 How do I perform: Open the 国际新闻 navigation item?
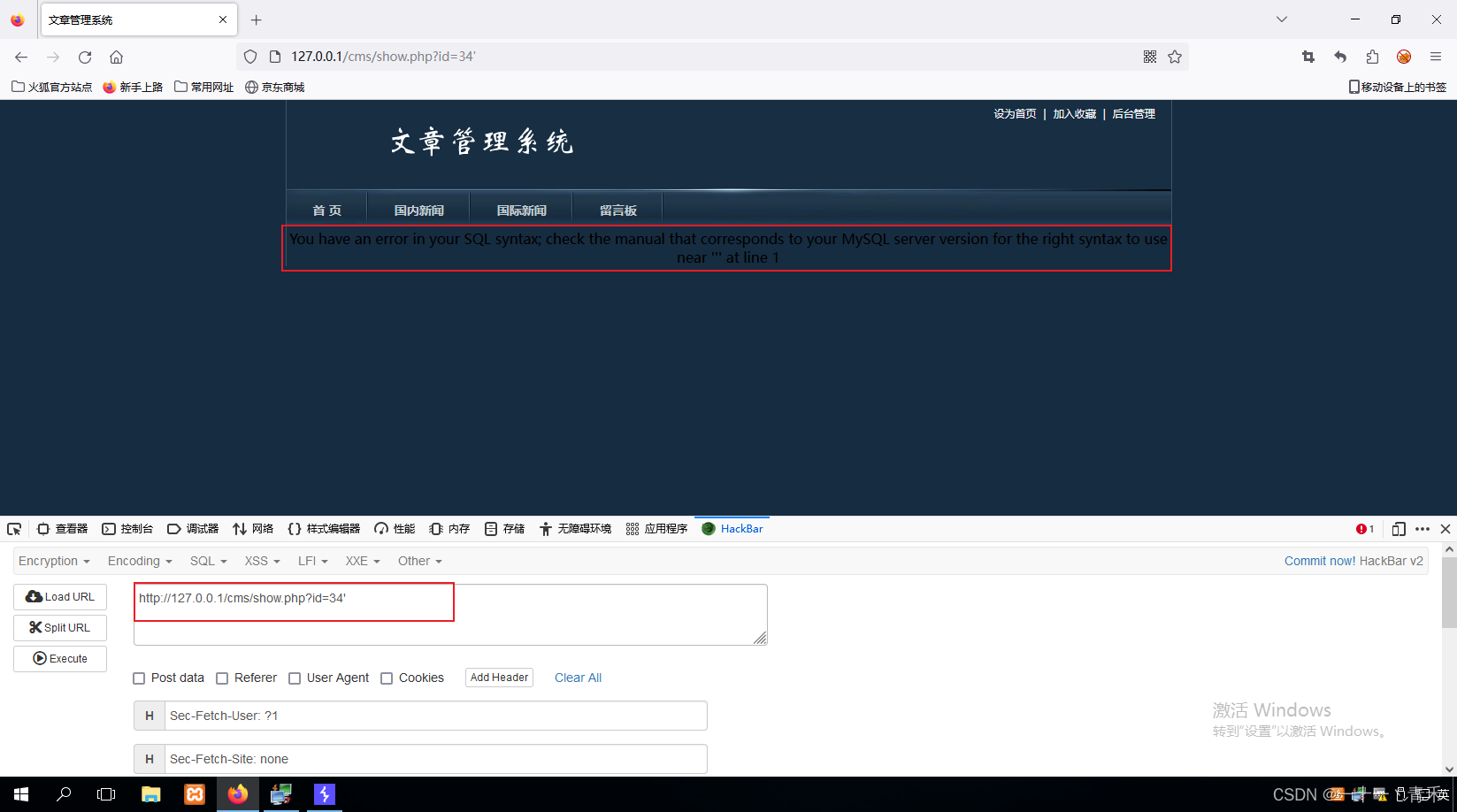coord(521,211)
